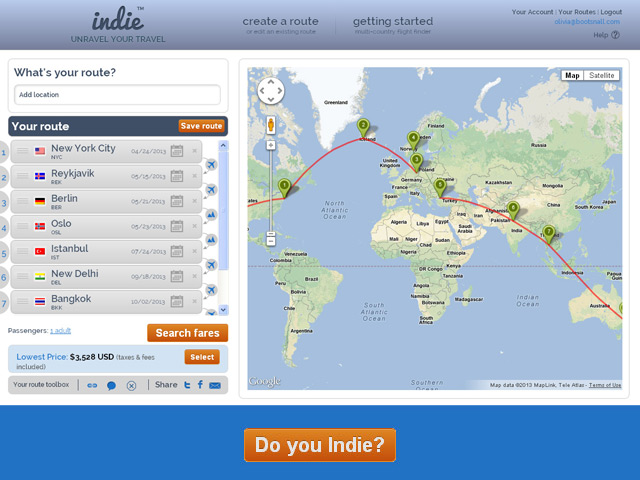Open calendar for New Delhi date

coord(177,276)
